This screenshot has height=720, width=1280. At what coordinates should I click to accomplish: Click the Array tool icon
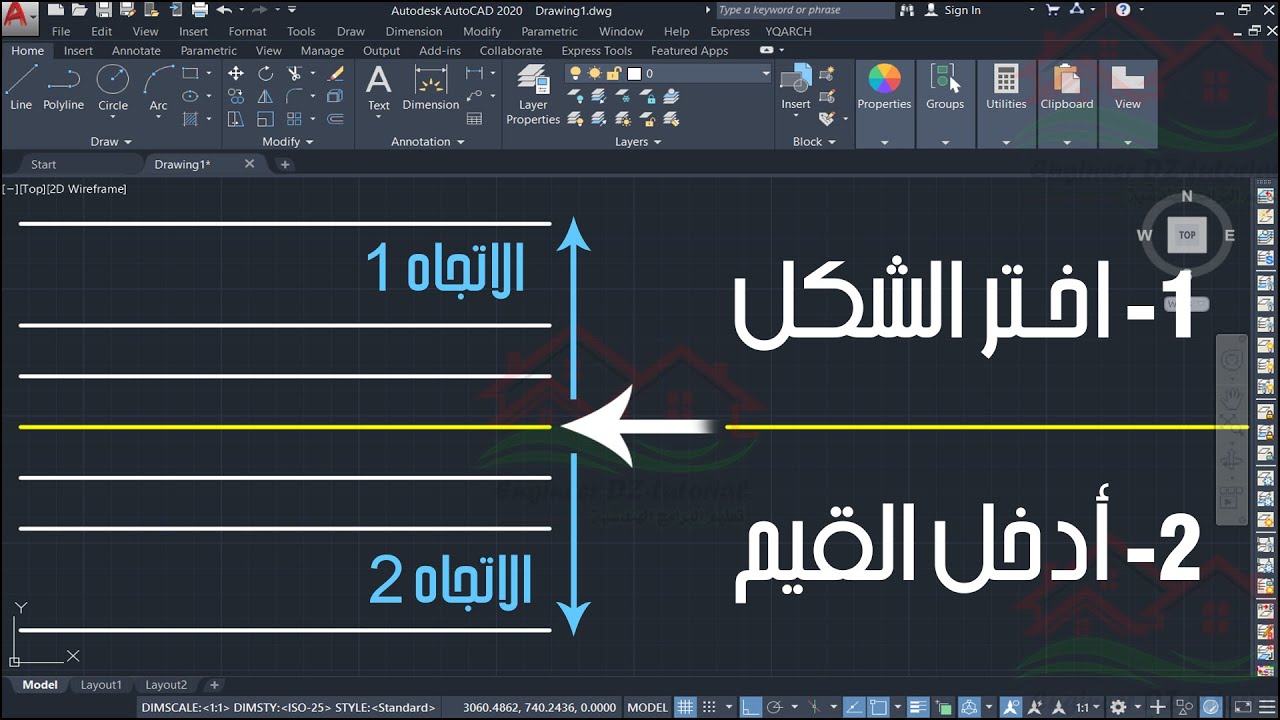point(294,119)
